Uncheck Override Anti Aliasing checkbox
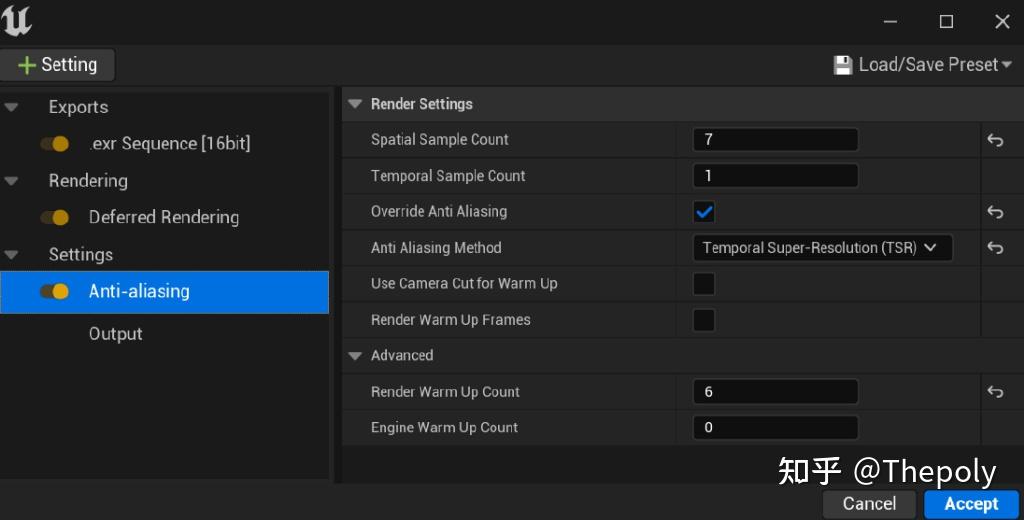 (x=704, y=212)
